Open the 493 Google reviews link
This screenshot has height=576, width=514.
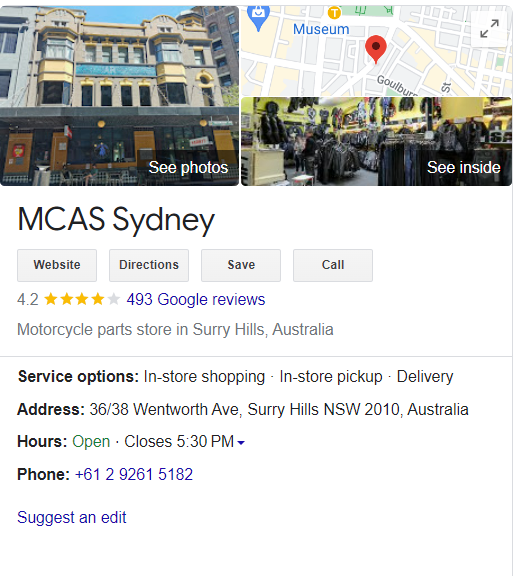click(x=196, y=299)
